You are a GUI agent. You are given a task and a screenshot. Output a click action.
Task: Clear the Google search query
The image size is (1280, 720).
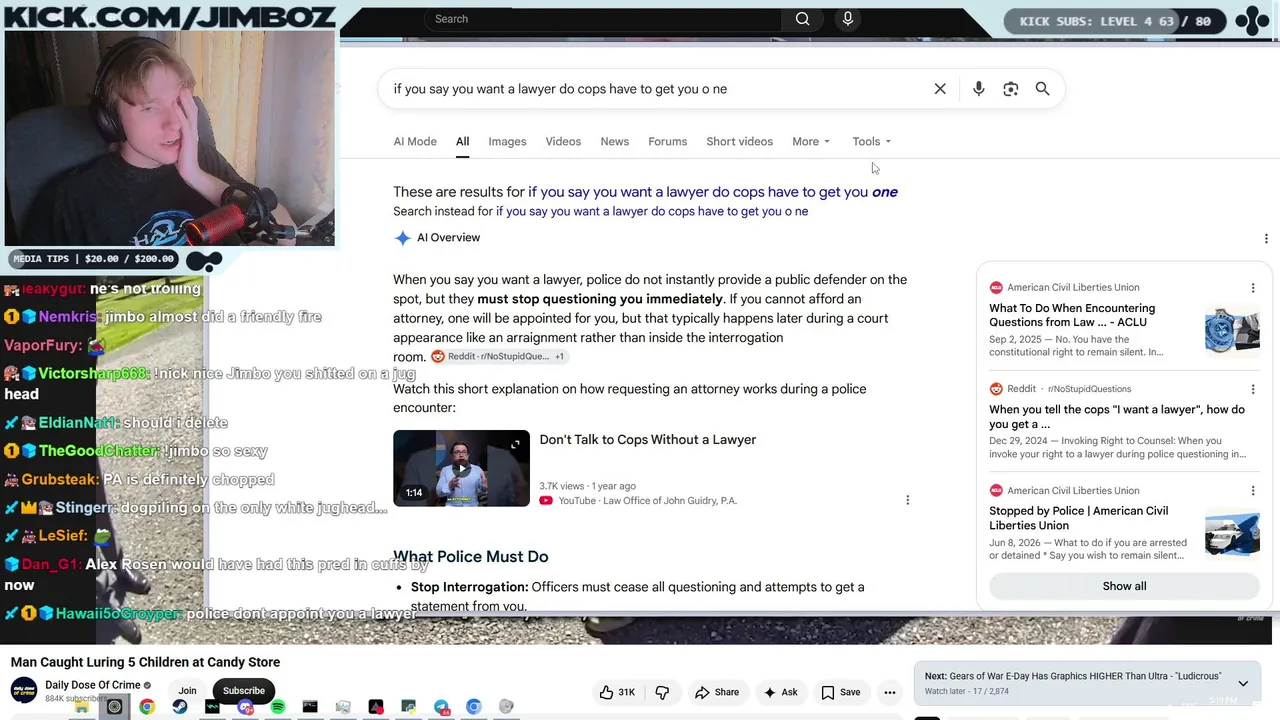pyautogui.click(x=940, y=89)
